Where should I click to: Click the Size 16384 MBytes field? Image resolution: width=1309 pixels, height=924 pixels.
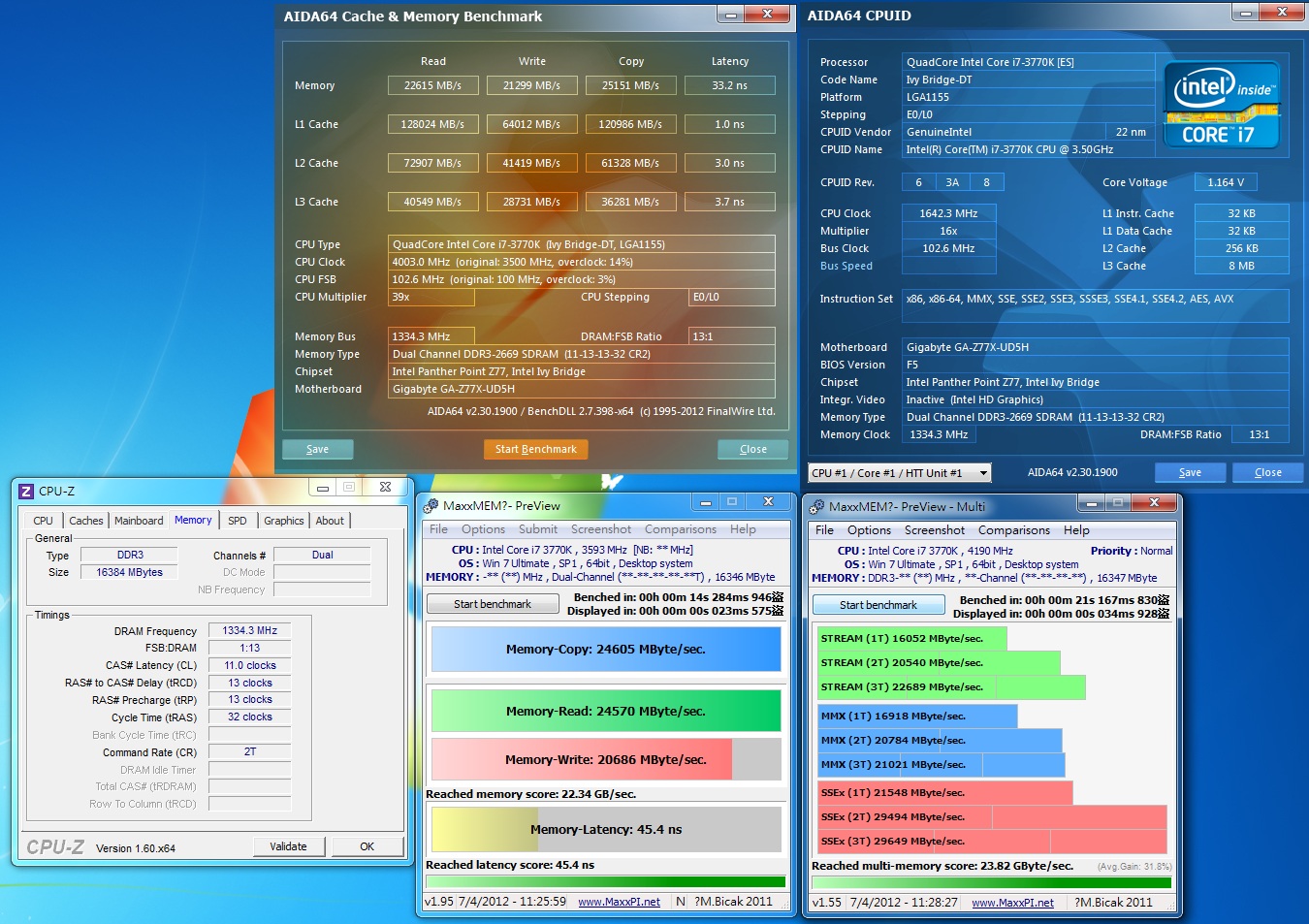coord(129,572)
